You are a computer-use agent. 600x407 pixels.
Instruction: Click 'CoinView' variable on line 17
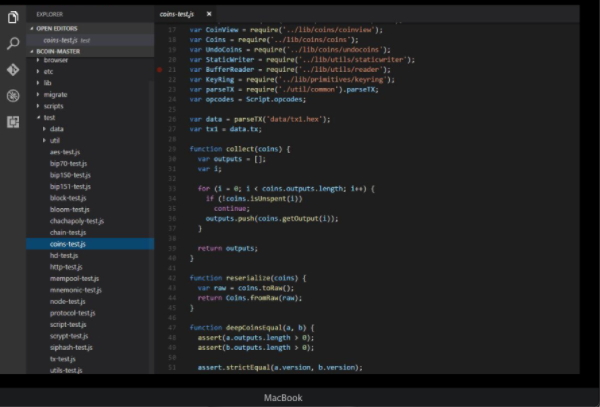point(222,30)
